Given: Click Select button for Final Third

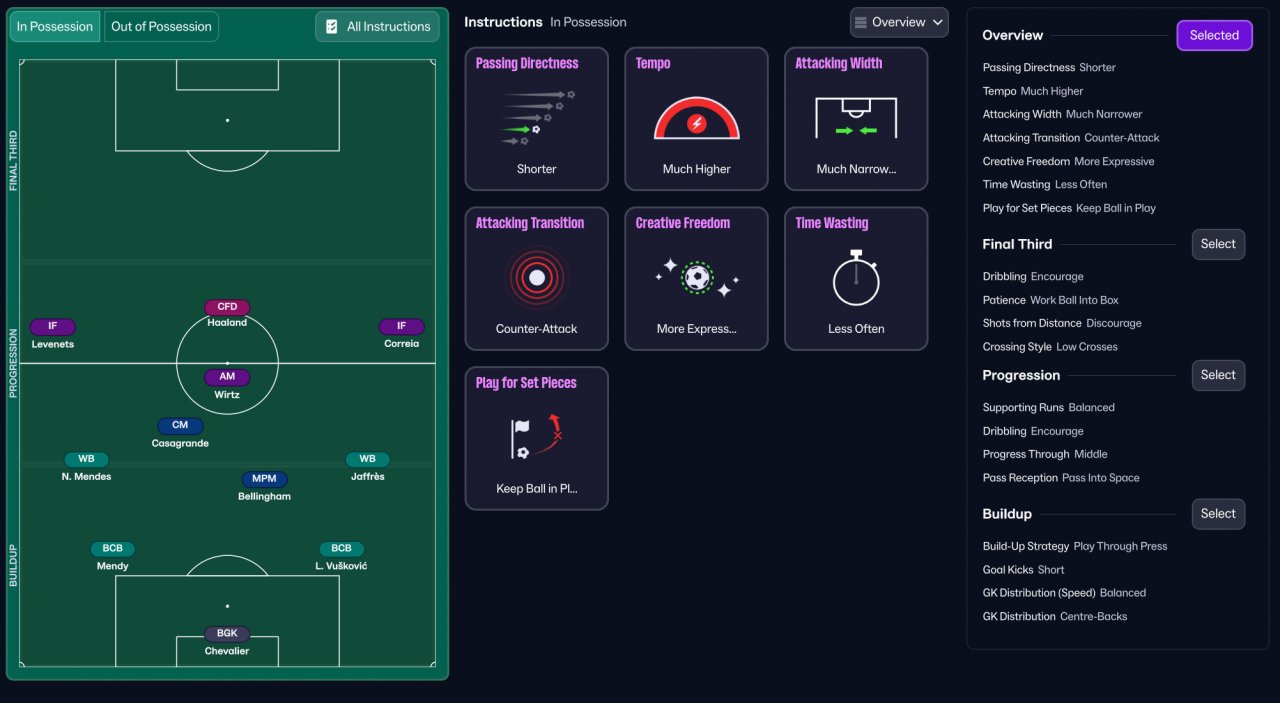Looking at the screenshot, I should coord(1218,244).
